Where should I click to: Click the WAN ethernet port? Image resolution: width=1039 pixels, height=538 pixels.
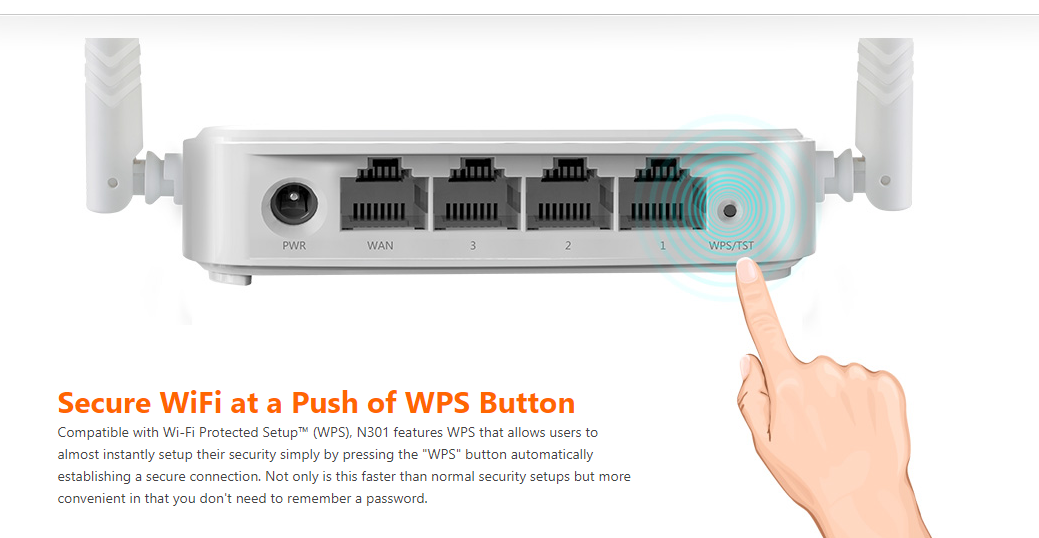383,194
